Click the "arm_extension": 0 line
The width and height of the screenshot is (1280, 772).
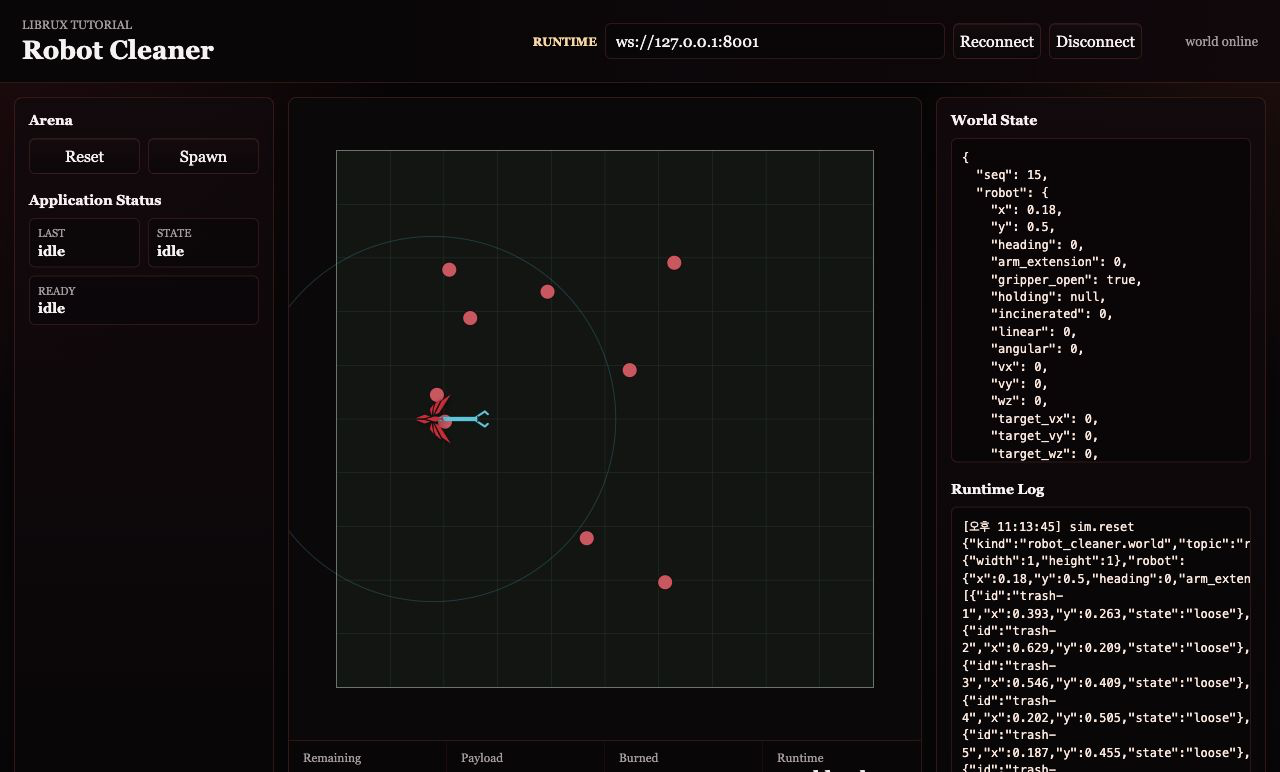[x=1059, y=262]
